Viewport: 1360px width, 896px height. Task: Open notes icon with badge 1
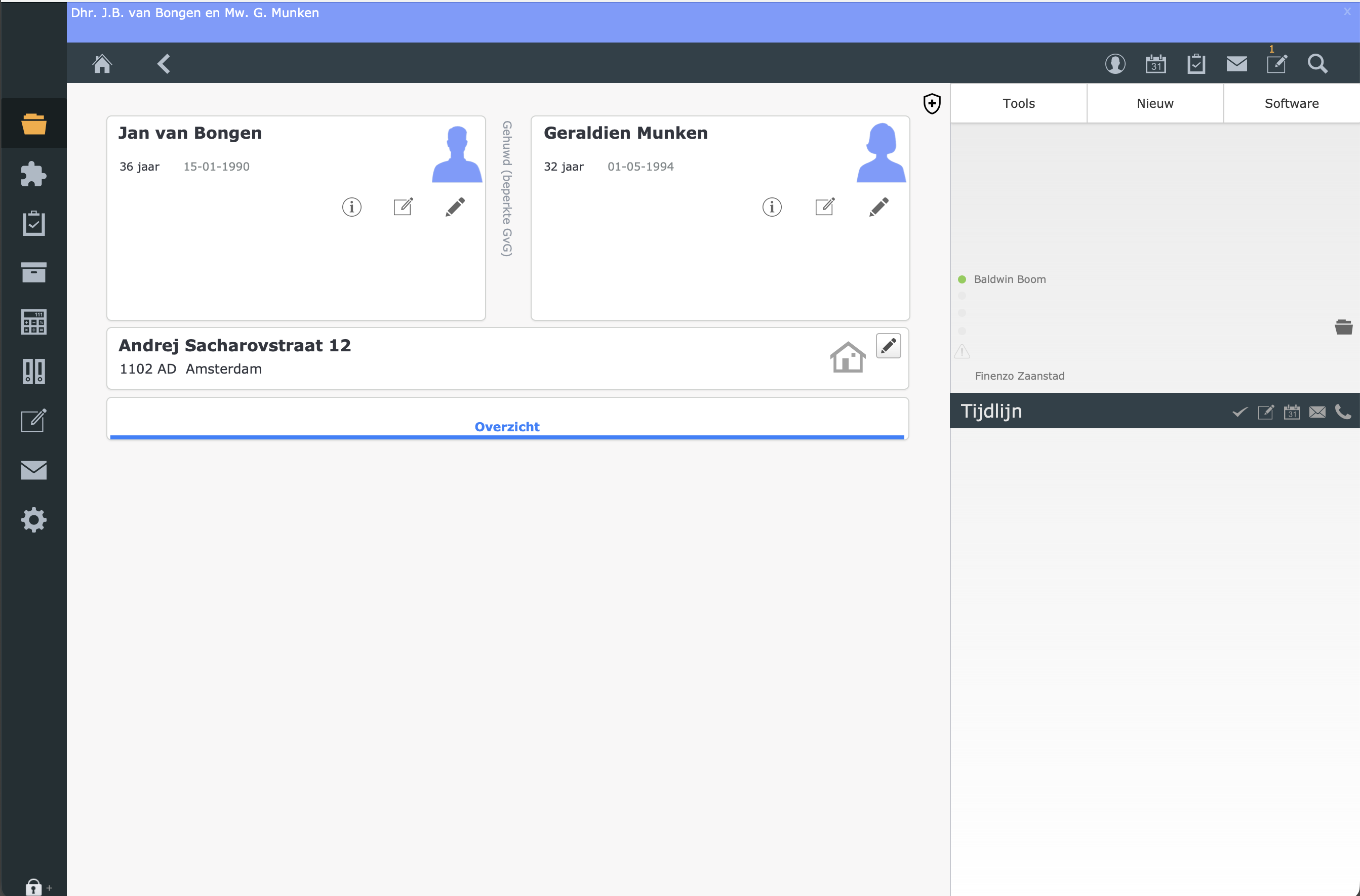[x=1276, y=63]
